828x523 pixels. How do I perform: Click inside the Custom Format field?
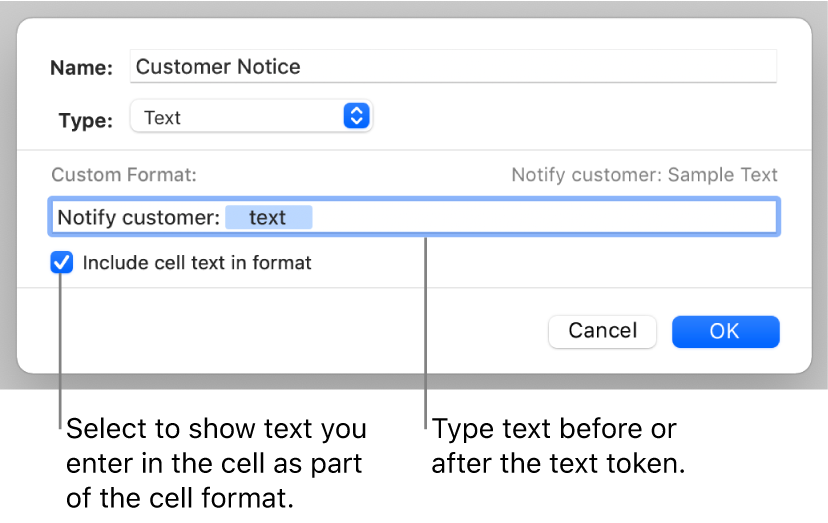click(x=414, y=217)
